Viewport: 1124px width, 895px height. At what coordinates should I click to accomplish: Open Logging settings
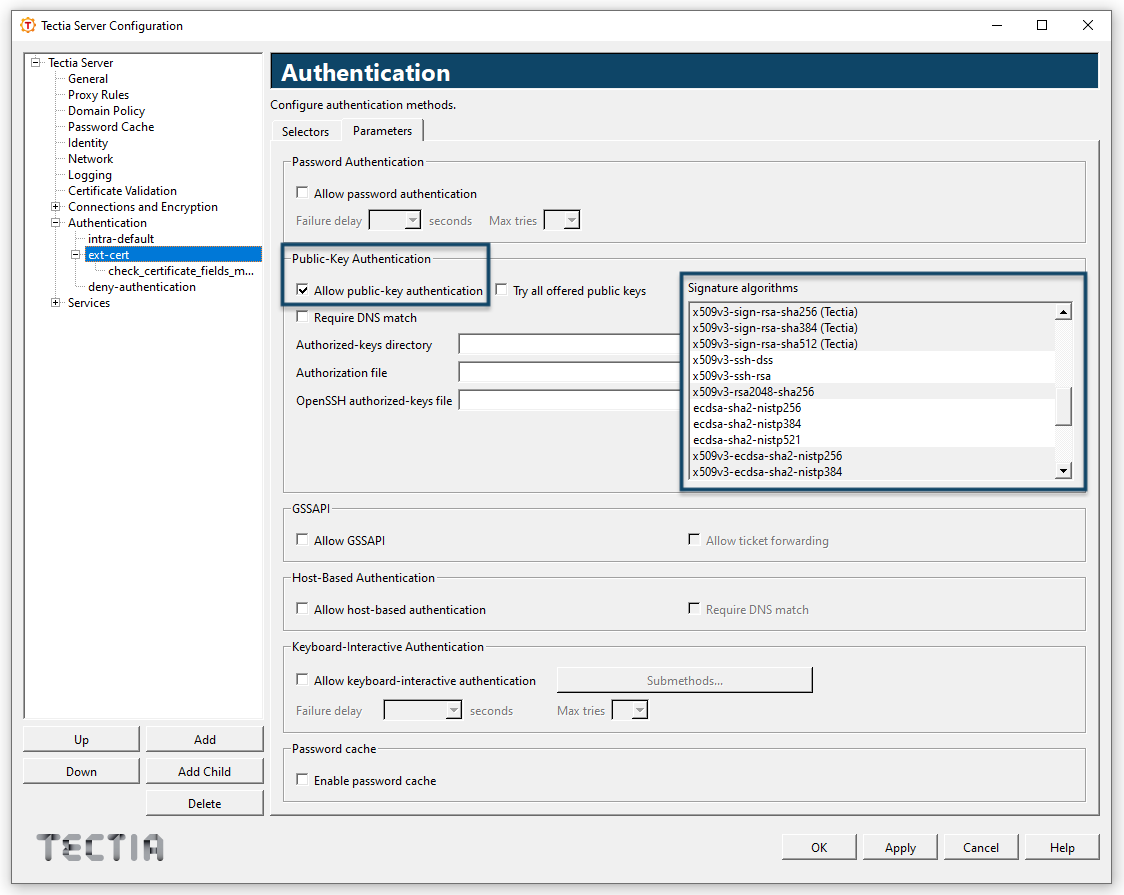click(x=90, y=175)
